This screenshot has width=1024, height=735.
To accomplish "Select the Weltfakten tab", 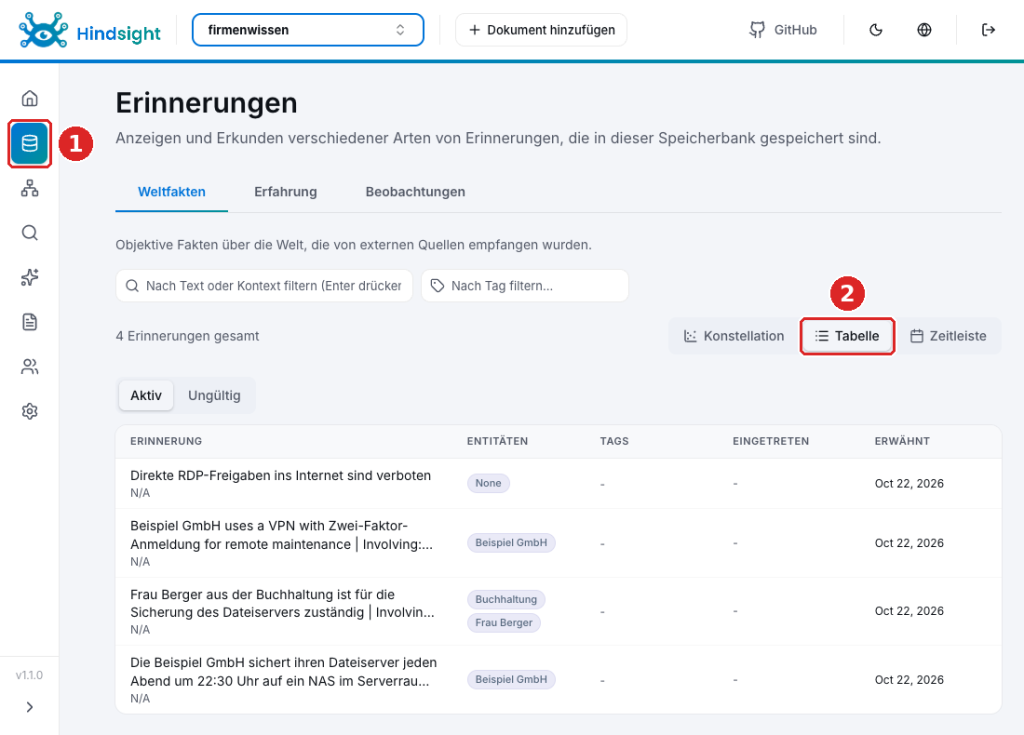I will point(172,192).
